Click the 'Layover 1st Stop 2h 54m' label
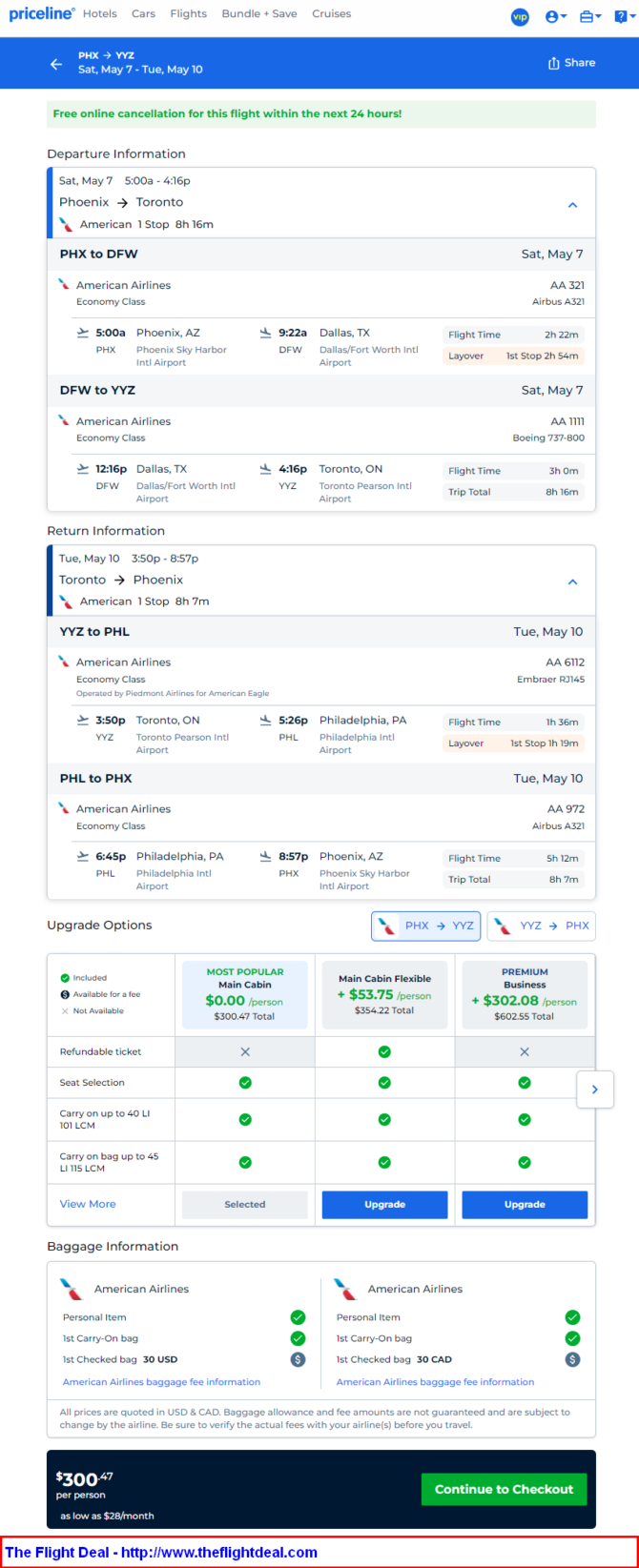 tap(513, 356)
